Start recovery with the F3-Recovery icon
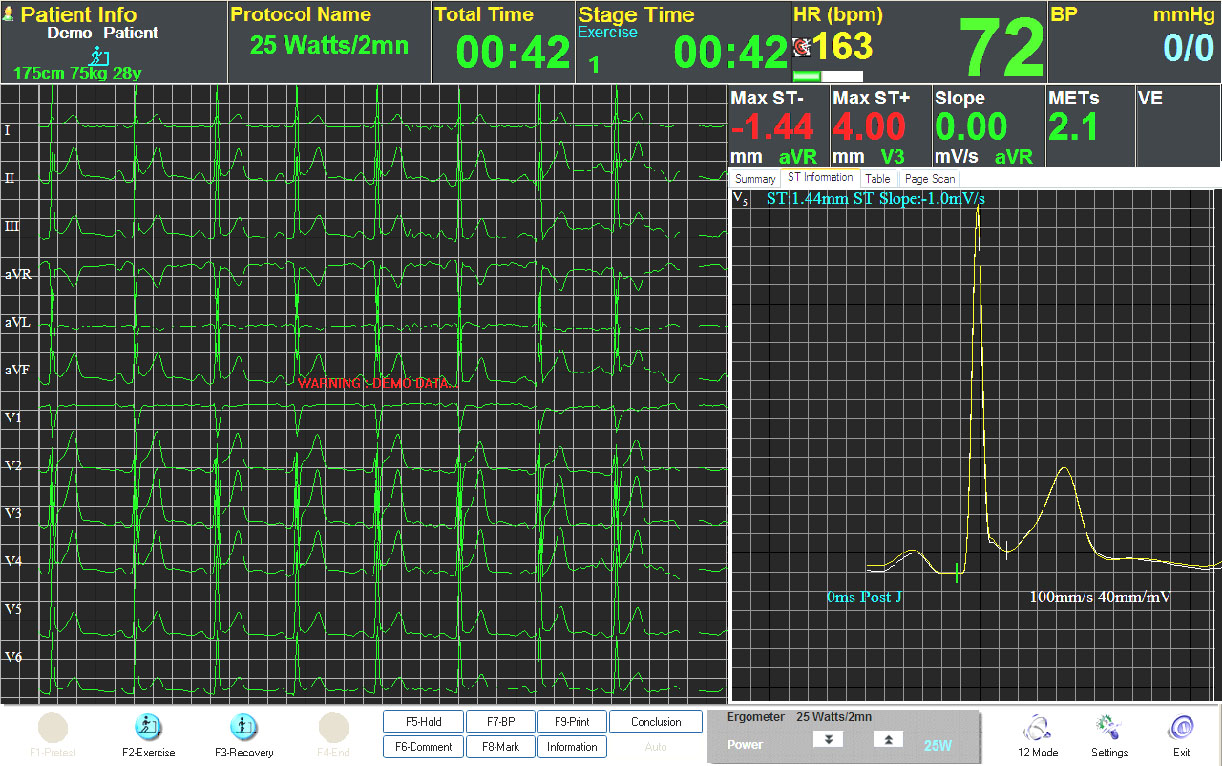1222x766 pixels. coord(243,727)
